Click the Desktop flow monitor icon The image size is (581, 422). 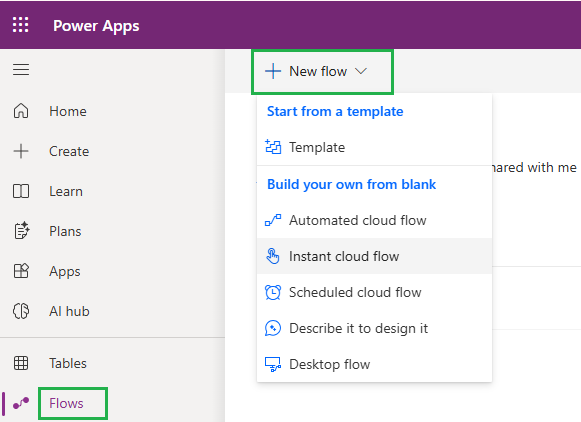273,364
